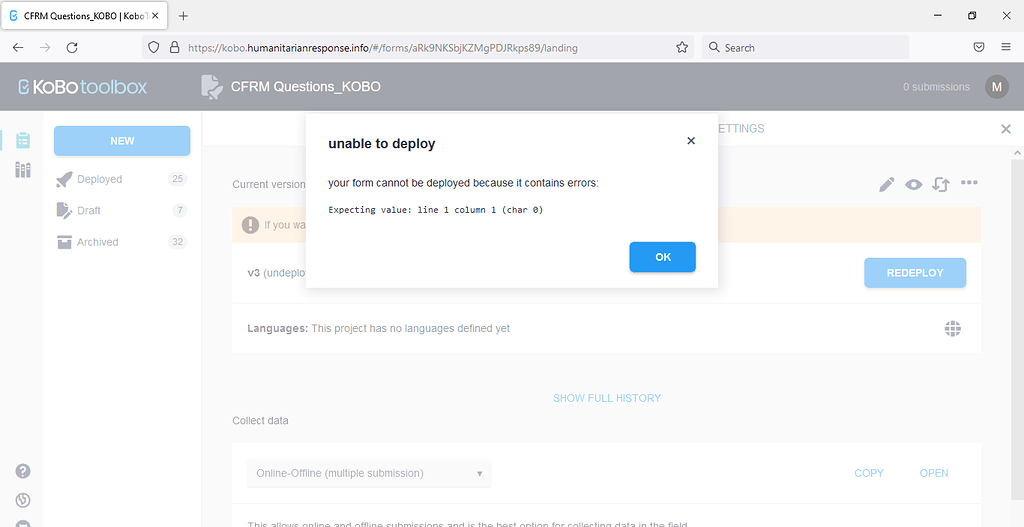The height and width of the screenshot is (527, 1024).
Task: Close the unable to deploy dialog with X
Action: pos(691,141)
